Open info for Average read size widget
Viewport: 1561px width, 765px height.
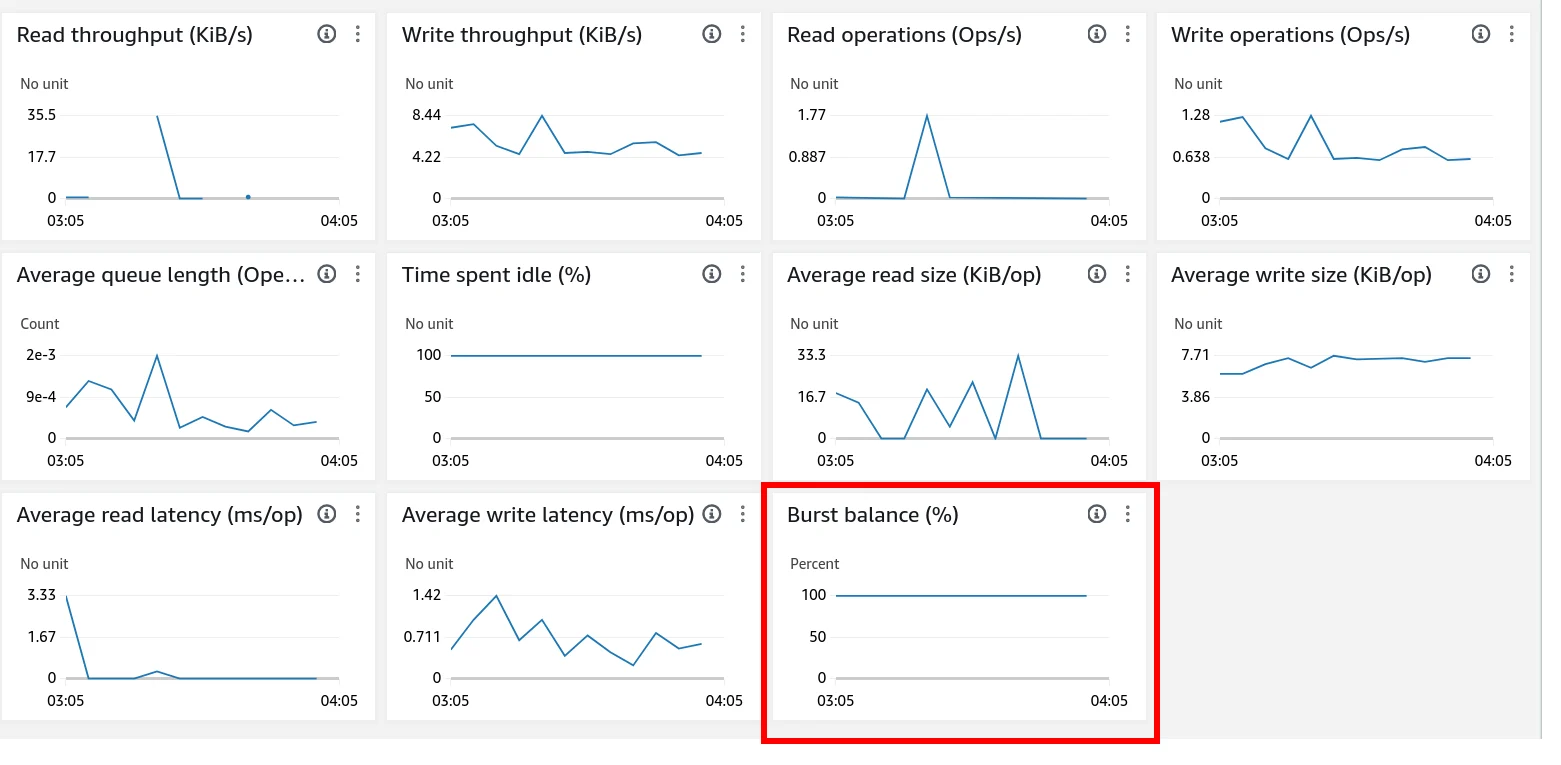1097,274
